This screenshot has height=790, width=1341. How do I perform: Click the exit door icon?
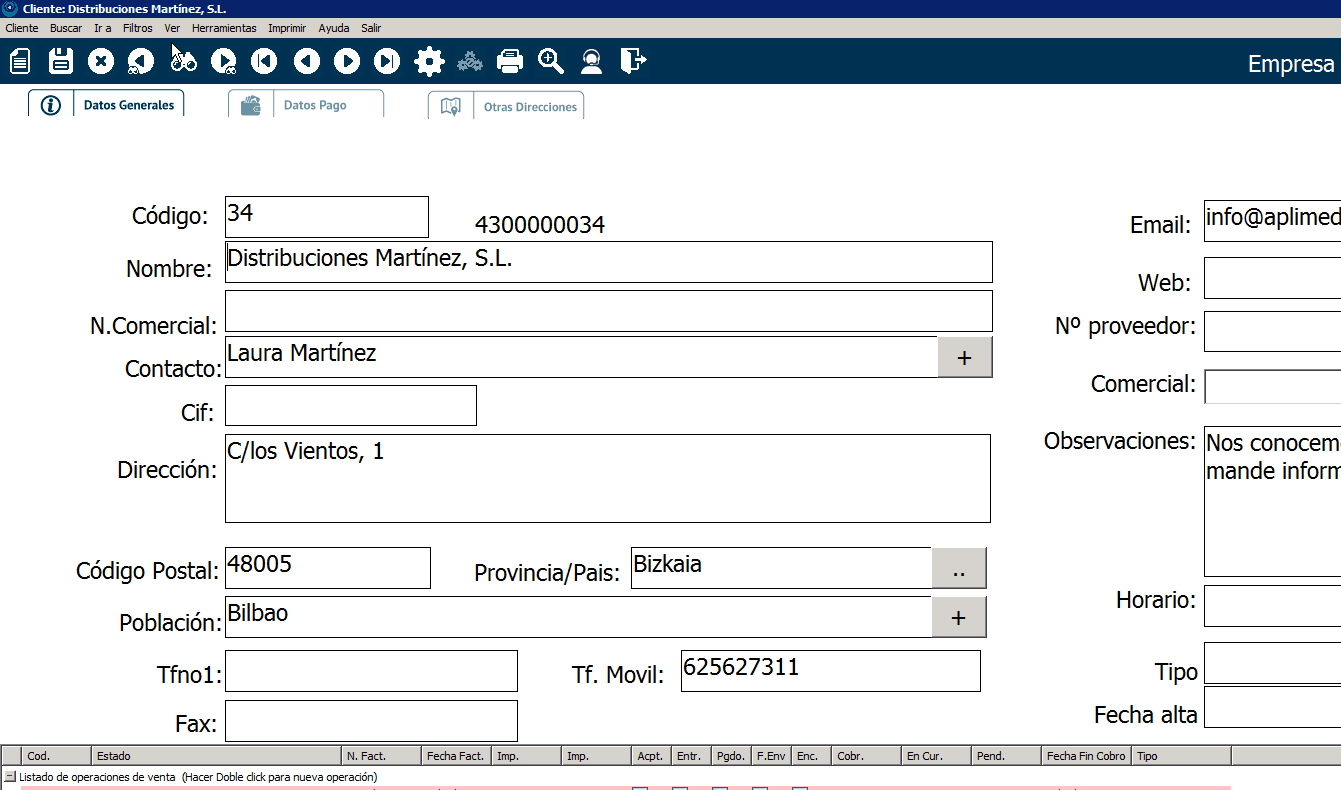tap(633, 62)
